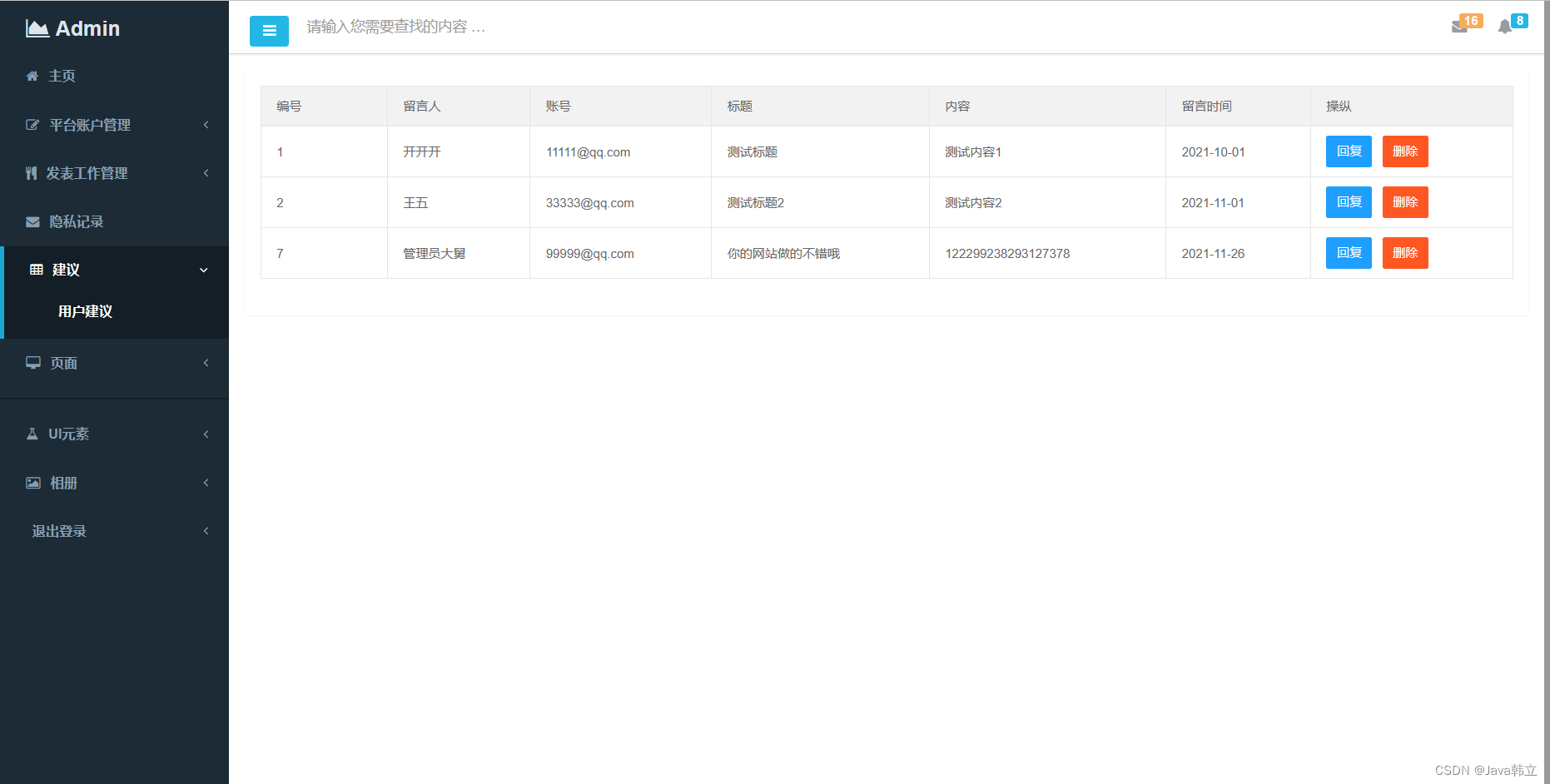Open the mail notifications with badge 16
Screen dimensions: 1550x784
[1466, 24]
